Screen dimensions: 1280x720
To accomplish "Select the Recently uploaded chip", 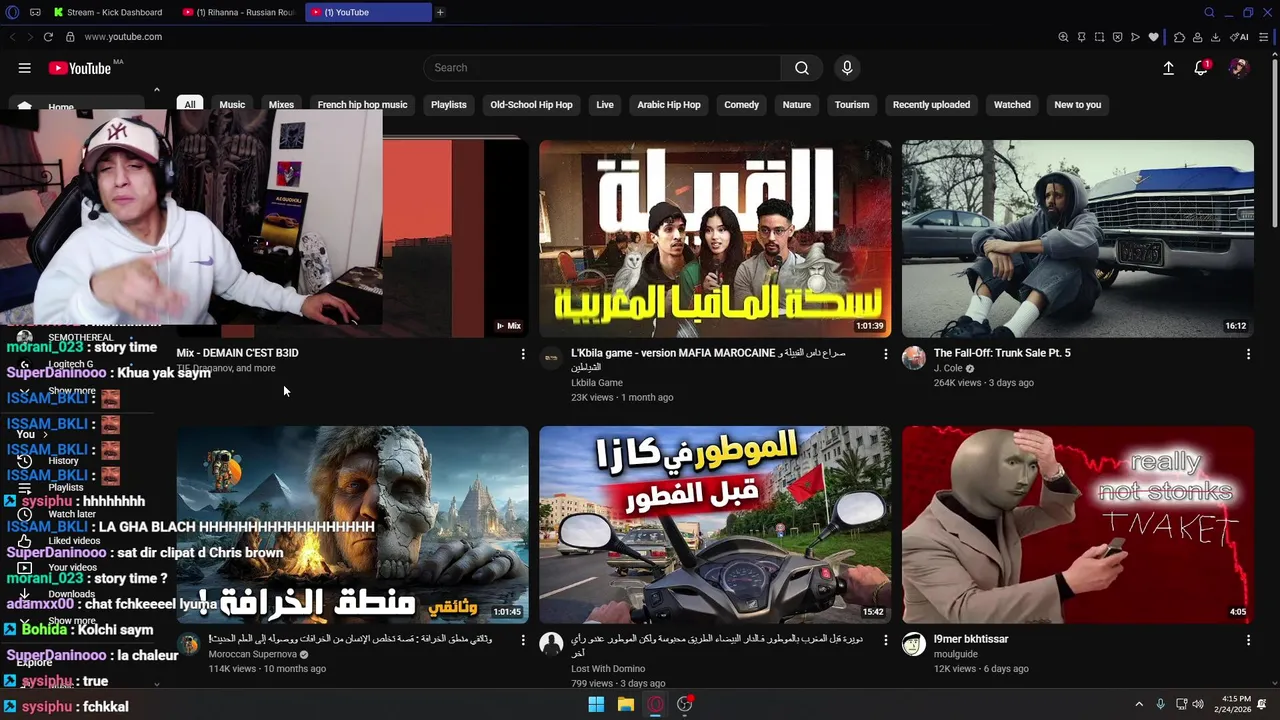I will [931, 104].
